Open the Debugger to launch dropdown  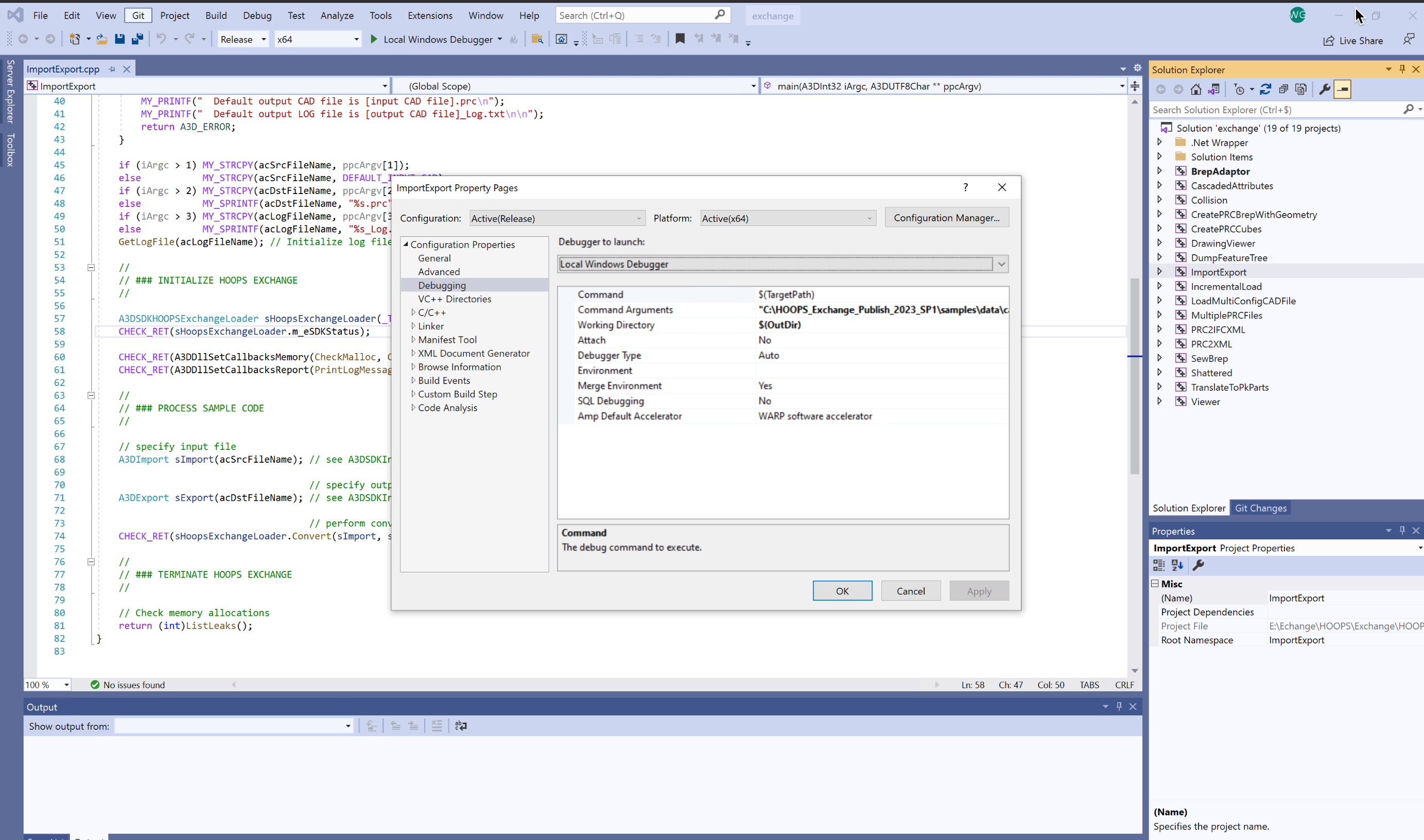[1001, 265]
